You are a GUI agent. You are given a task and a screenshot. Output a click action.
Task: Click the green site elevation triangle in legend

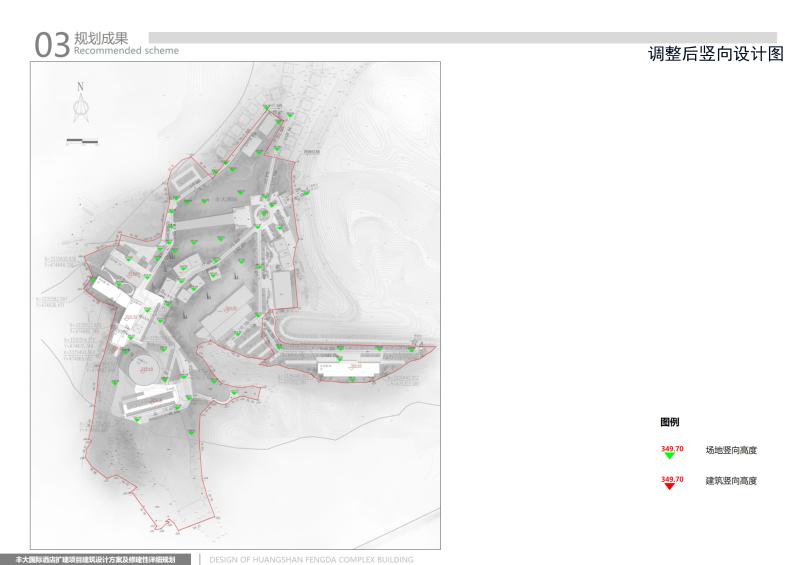tap(670, 456)
